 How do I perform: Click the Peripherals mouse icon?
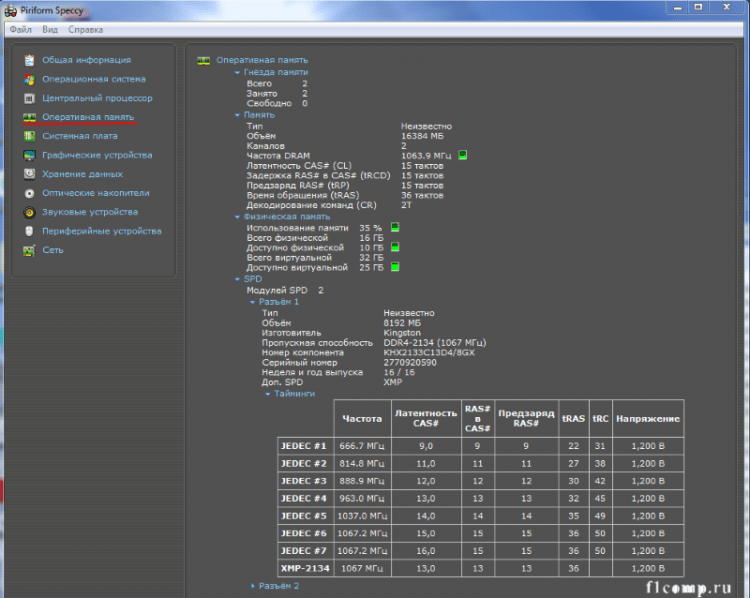coord(30,231)
